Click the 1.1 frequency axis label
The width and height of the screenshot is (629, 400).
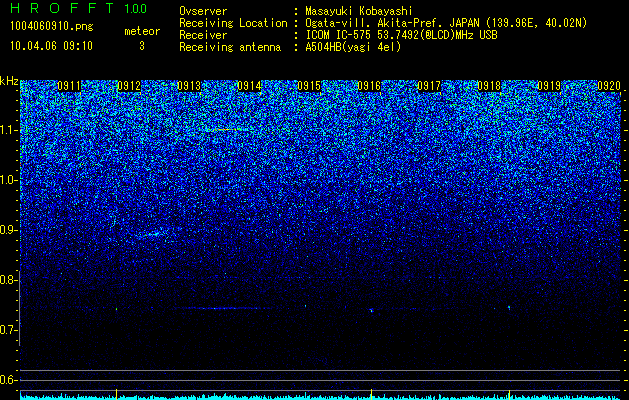tap(8, 130)
